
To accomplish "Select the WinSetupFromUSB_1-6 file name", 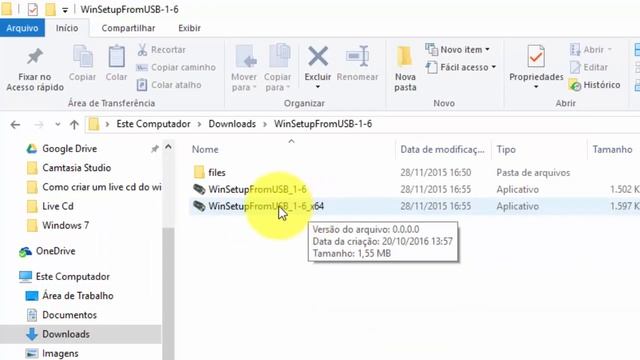I will [258, 189].
